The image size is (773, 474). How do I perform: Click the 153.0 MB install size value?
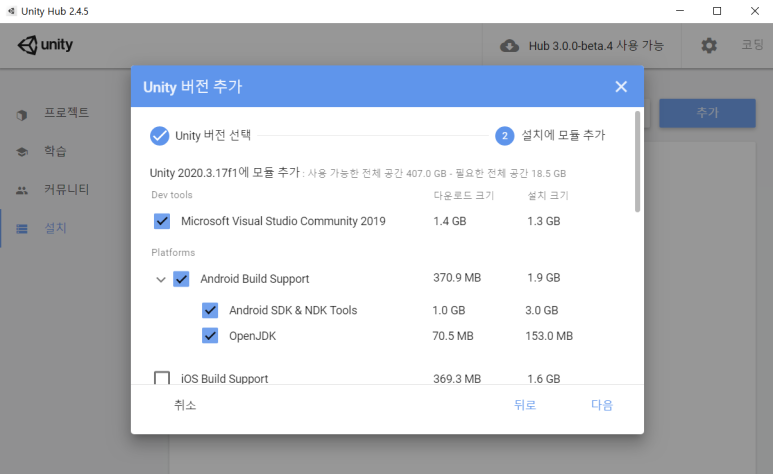pos(549,336)
